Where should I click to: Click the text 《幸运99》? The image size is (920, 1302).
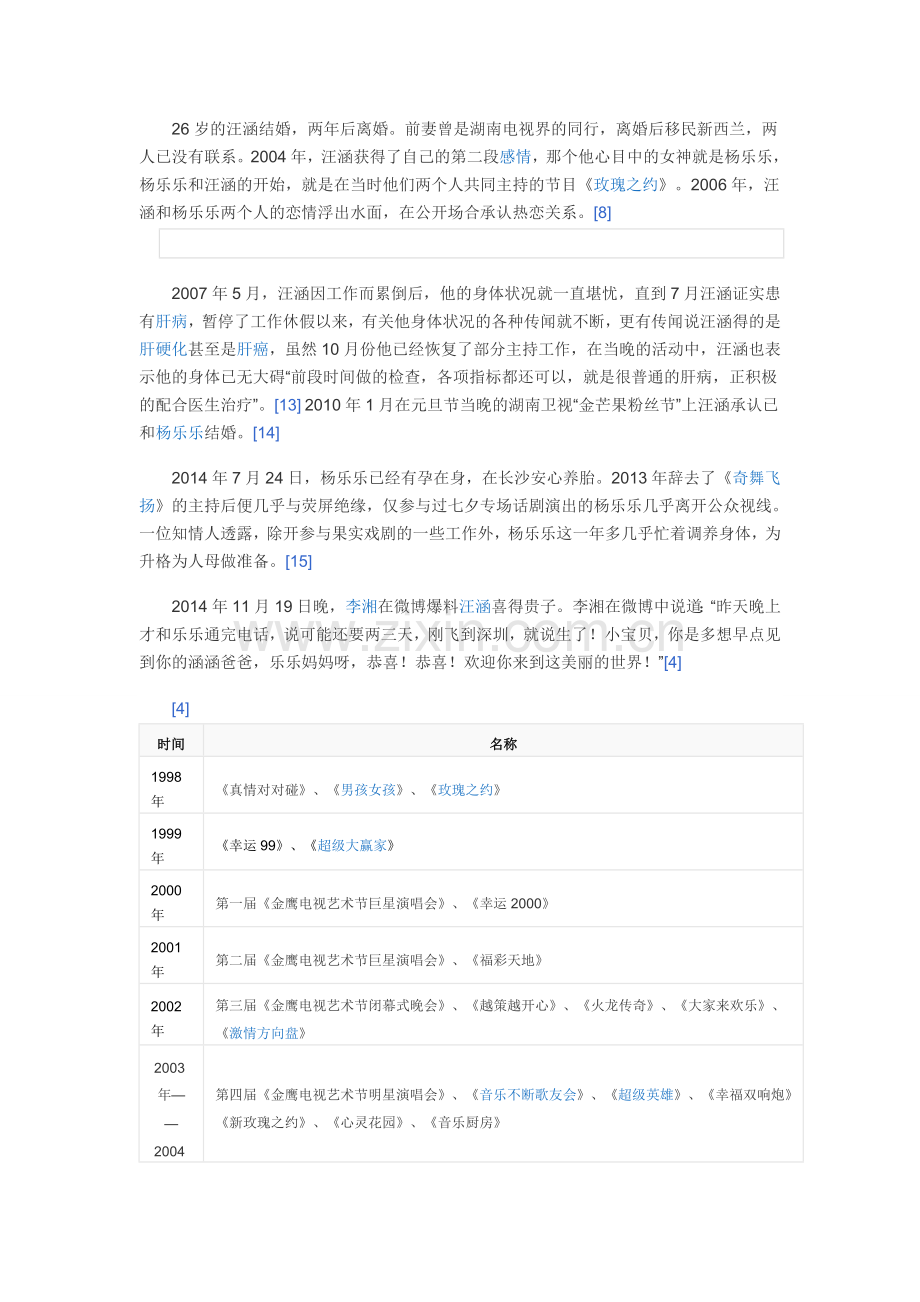click(x=250, y=846)
